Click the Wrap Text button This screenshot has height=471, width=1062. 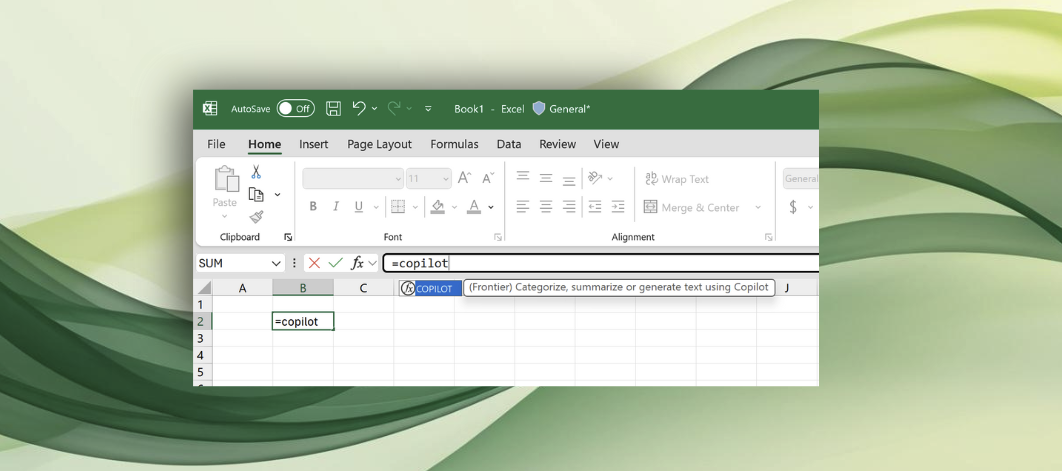pyautogui.click(x=677, y=179)
